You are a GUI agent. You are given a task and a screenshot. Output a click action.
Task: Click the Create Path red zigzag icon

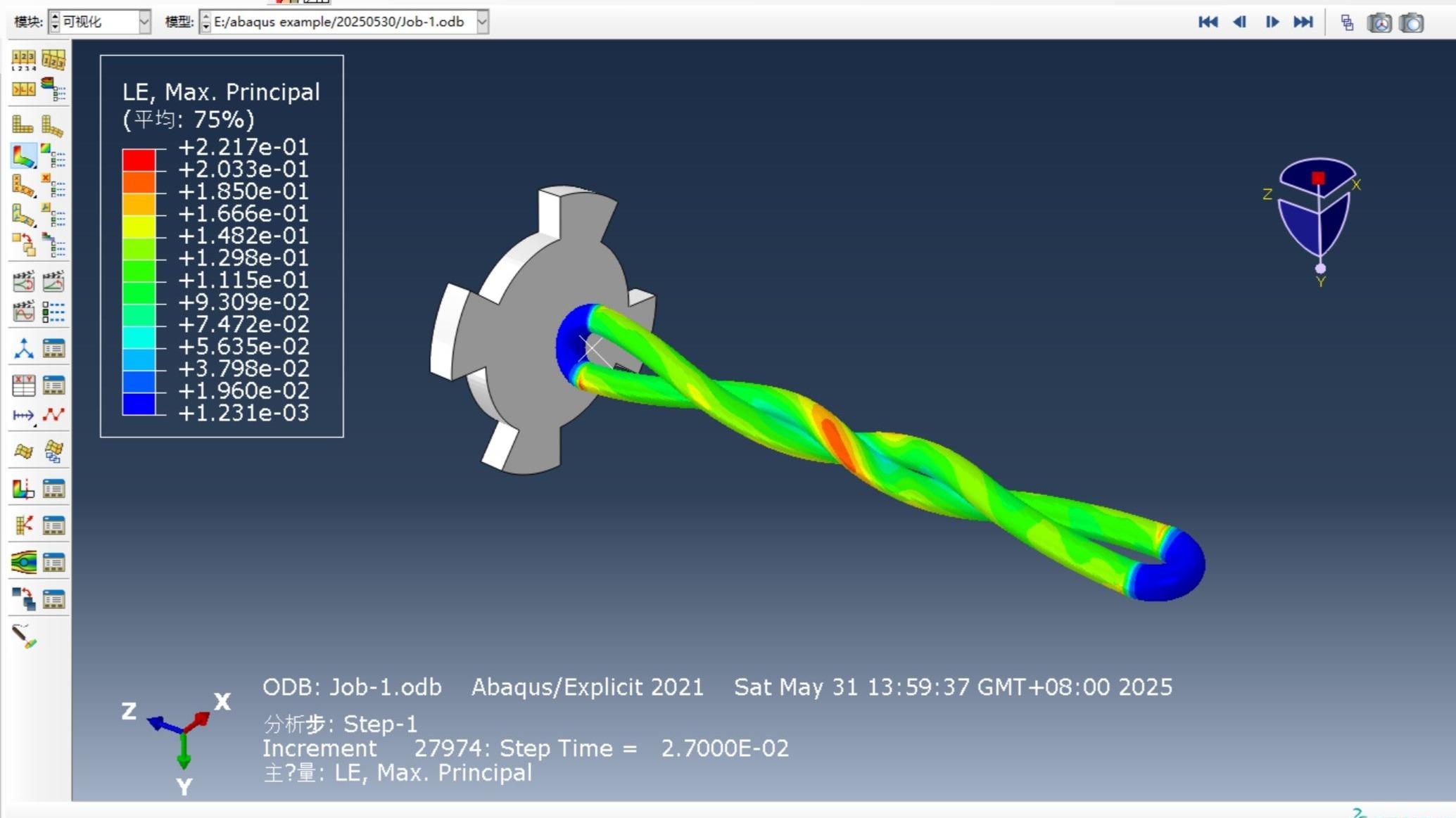point(53,415)
